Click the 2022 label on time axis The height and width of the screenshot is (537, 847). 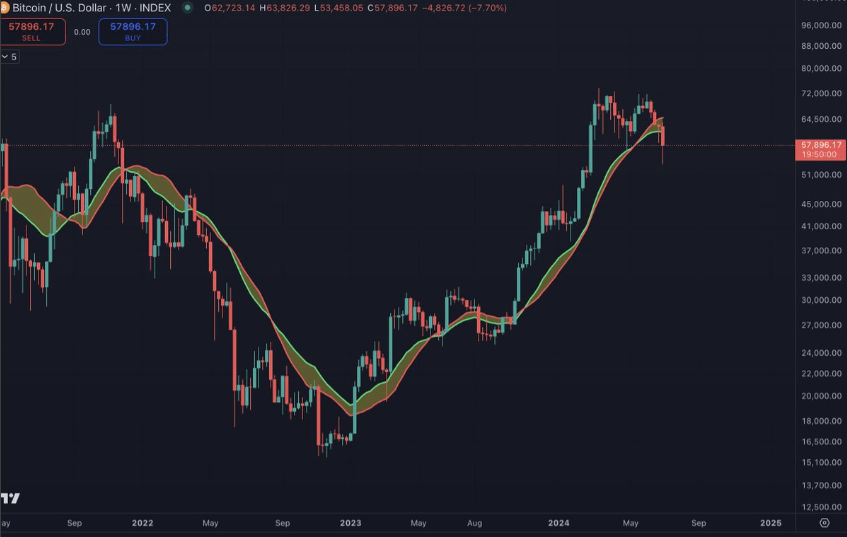coord(143,523)
